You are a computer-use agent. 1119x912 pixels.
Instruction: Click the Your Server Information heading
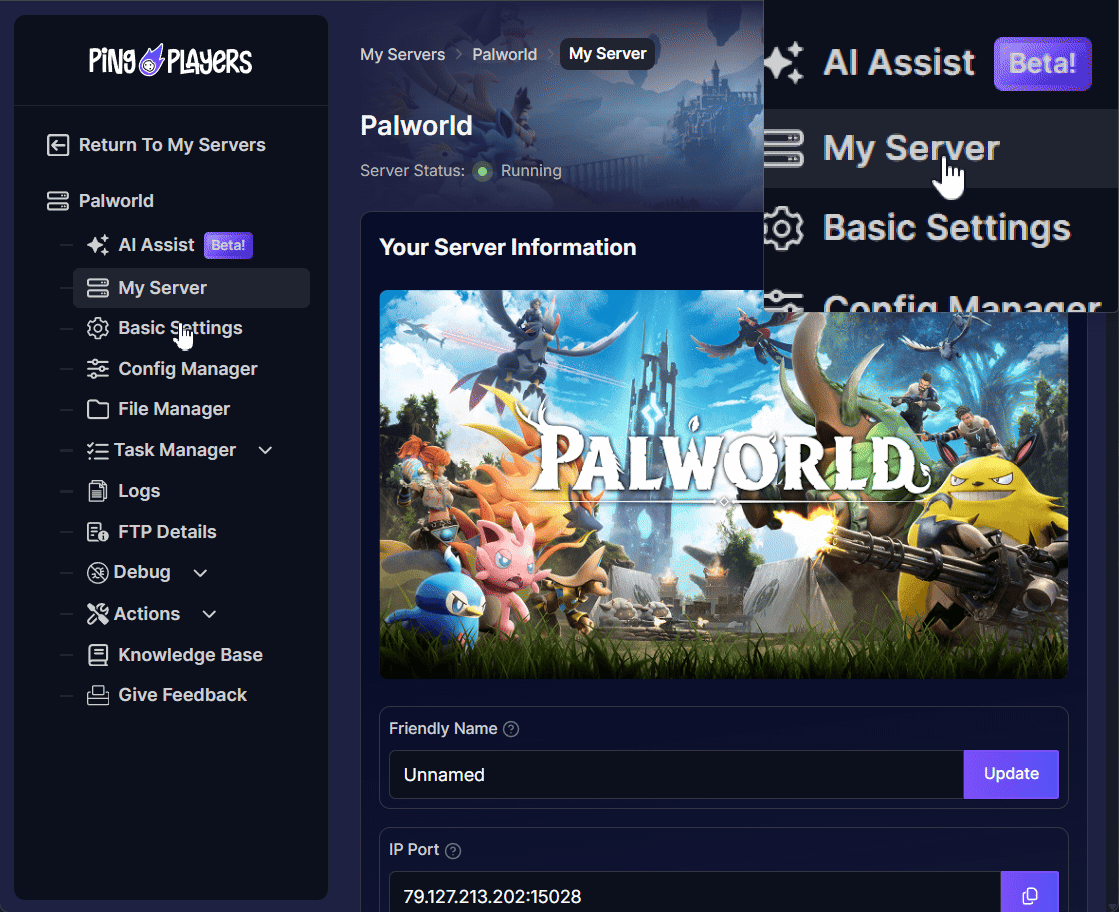(x=508, y=247)
